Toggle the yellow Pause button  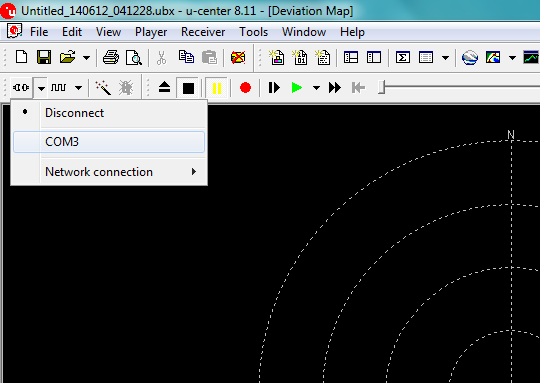[217, 88]
